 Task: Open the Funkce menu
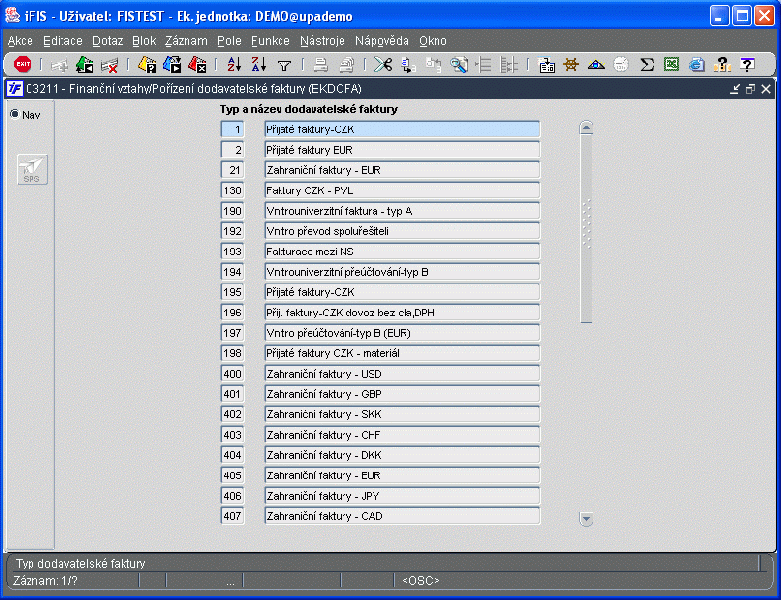click(270, 41)
